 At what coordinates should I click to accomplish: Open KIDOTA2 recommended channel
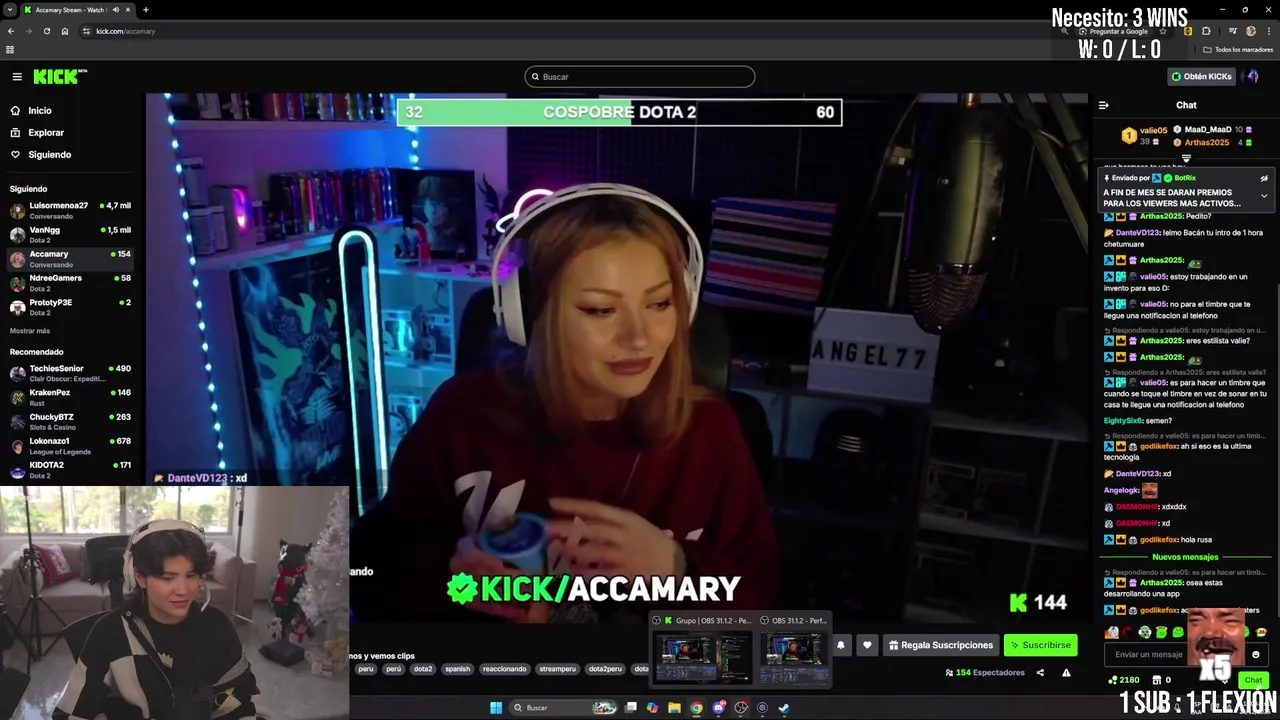coord(70,469)
